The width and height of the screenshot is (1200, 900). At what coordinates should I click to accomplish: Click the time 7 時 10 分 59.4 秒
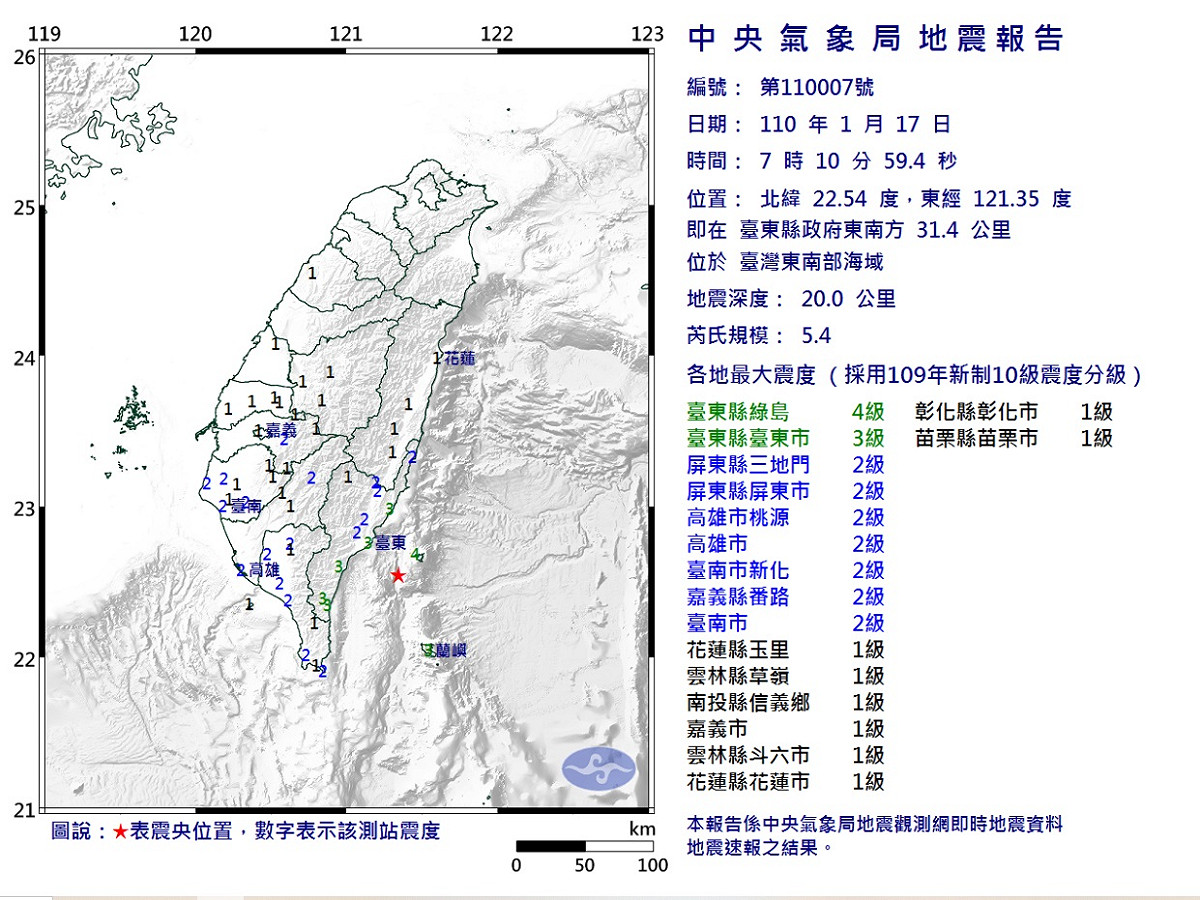coord(859,162)
